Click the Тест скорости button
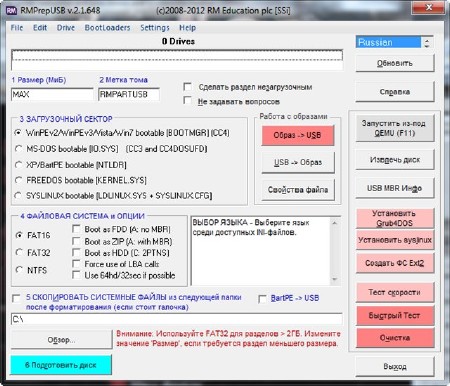Image resolution: width=450 pixels, height=386 pixels. click(395, 292)
